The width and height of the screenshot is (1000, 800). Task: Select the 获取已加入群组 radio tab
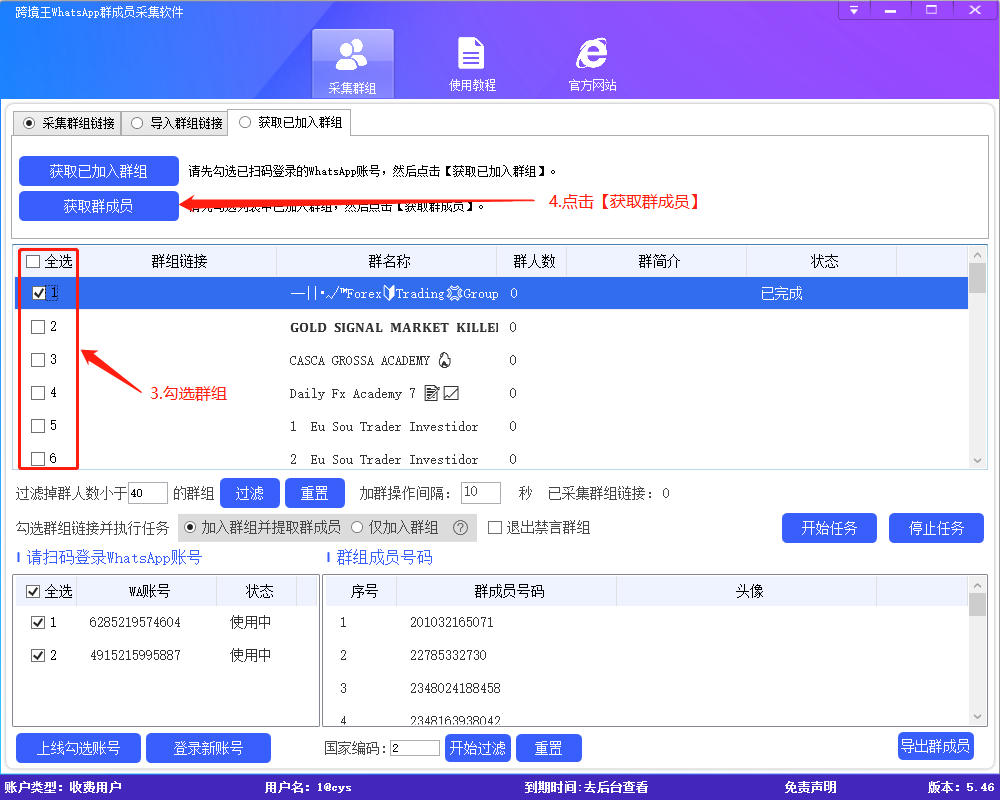243,122
